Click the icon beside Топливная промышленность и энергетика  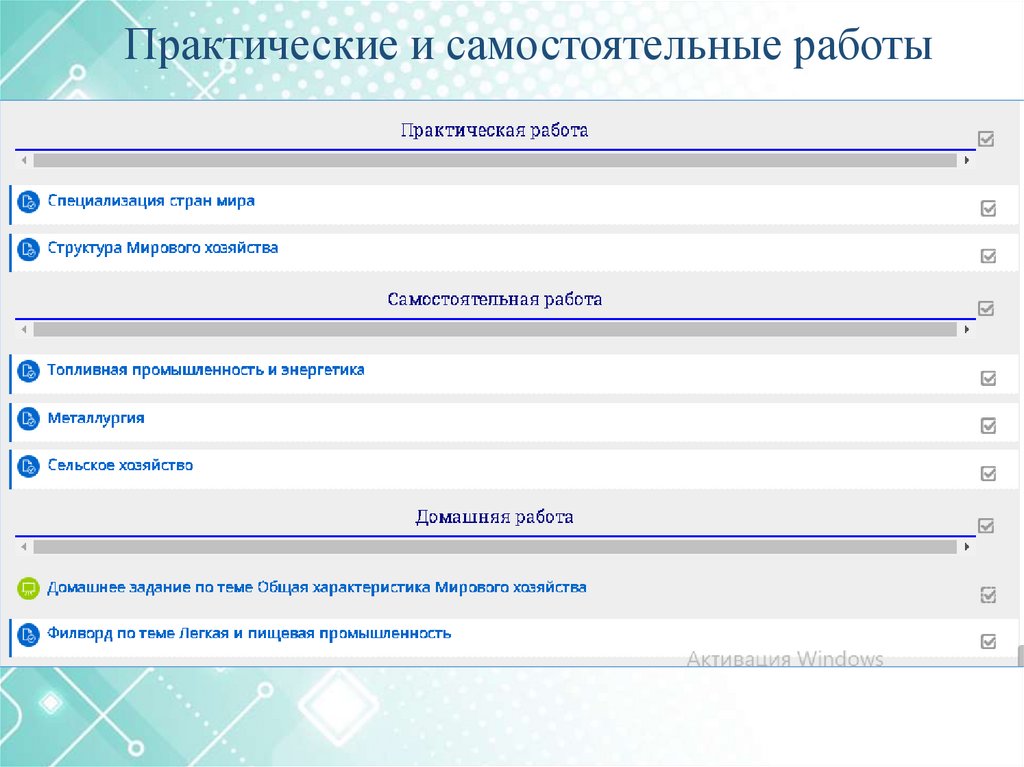(28, 371)
